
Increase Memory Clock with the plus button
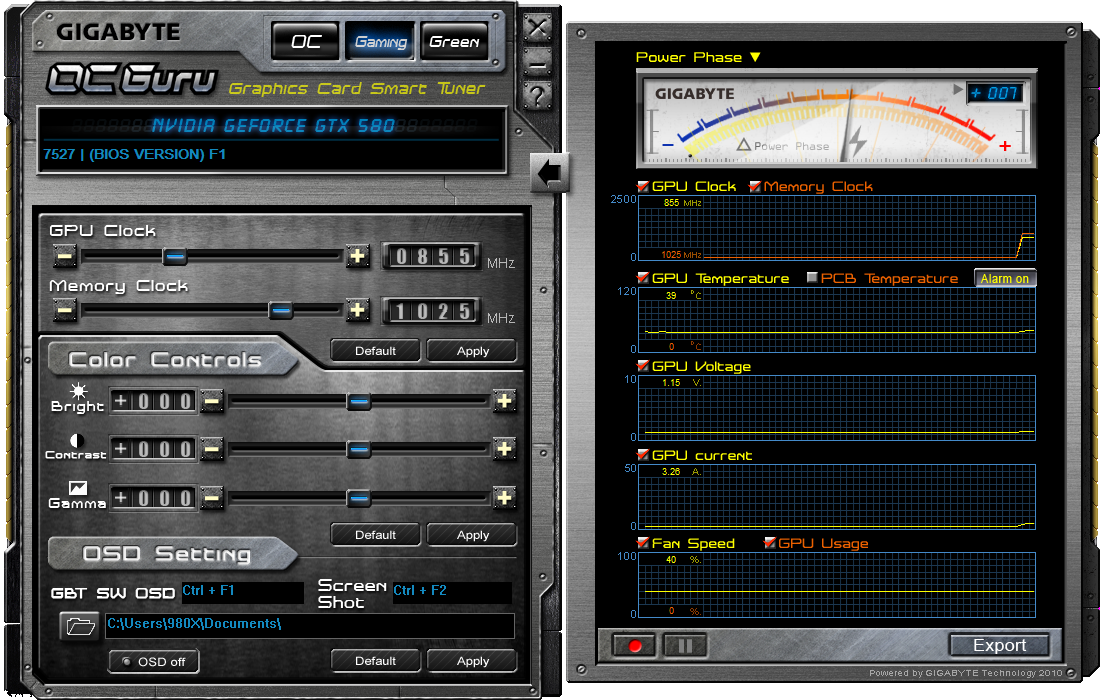click(x=358, y=309)
